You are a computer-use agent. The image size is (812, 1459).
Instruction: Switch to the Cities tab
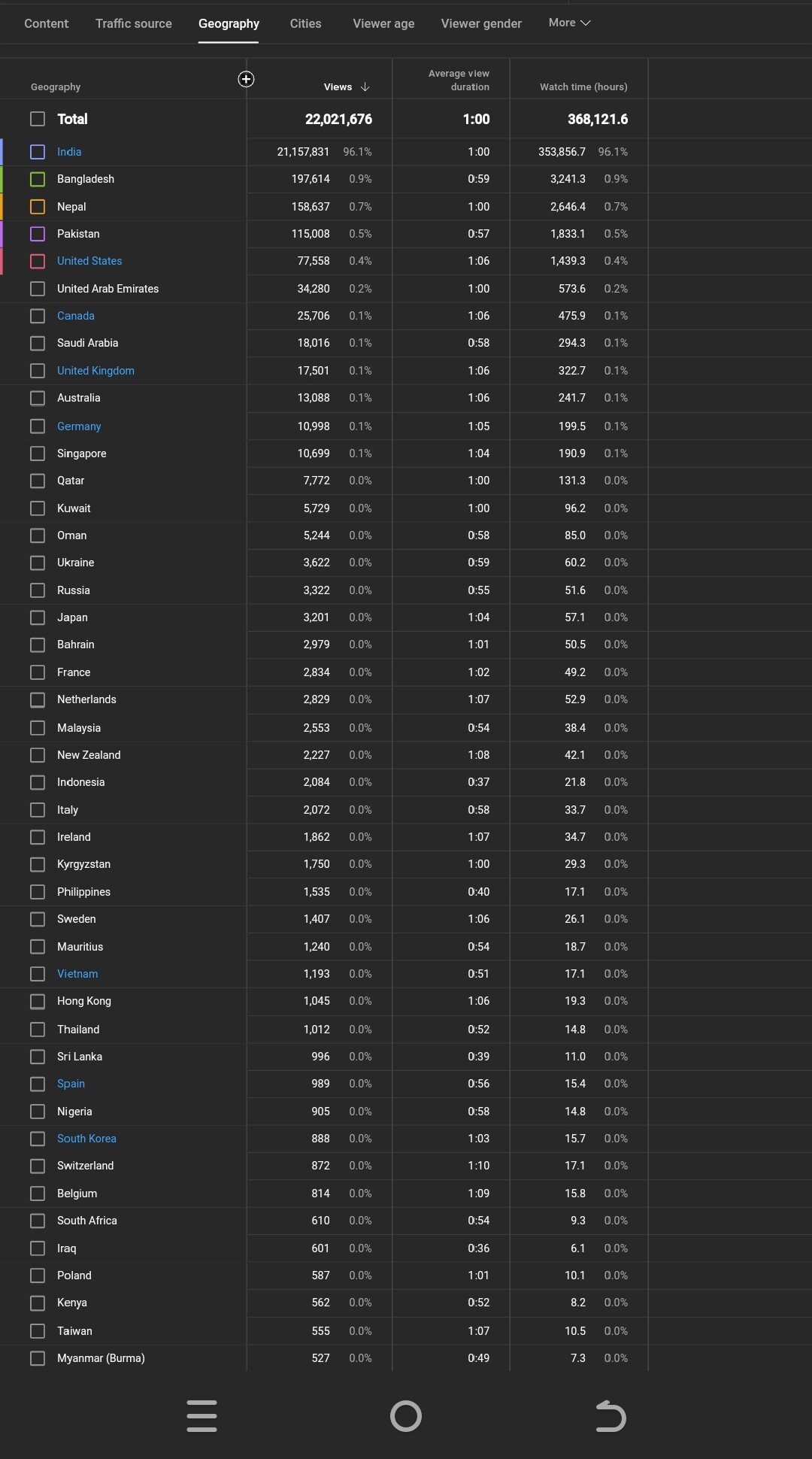pos(305,23)
